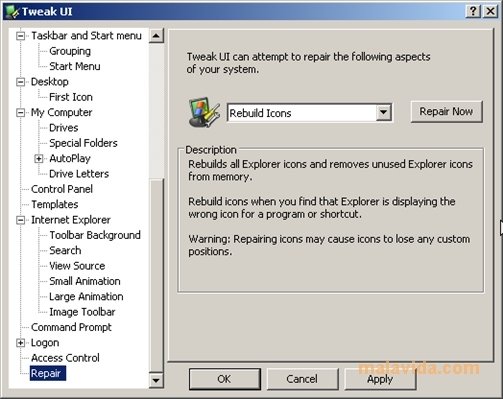Select the Grouping tree item
503x399 pixels.
(x=70, y=51)
